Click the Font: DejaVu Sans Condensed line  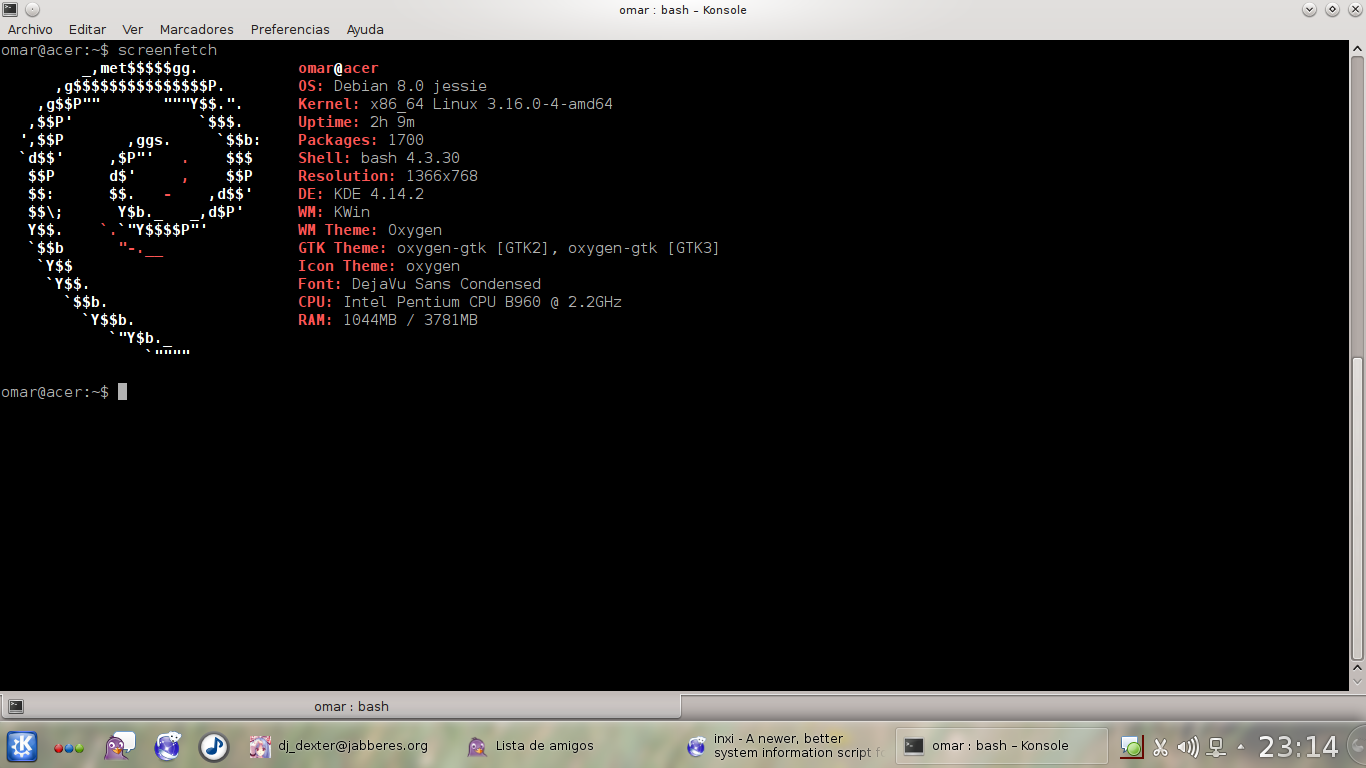point(419,284)
